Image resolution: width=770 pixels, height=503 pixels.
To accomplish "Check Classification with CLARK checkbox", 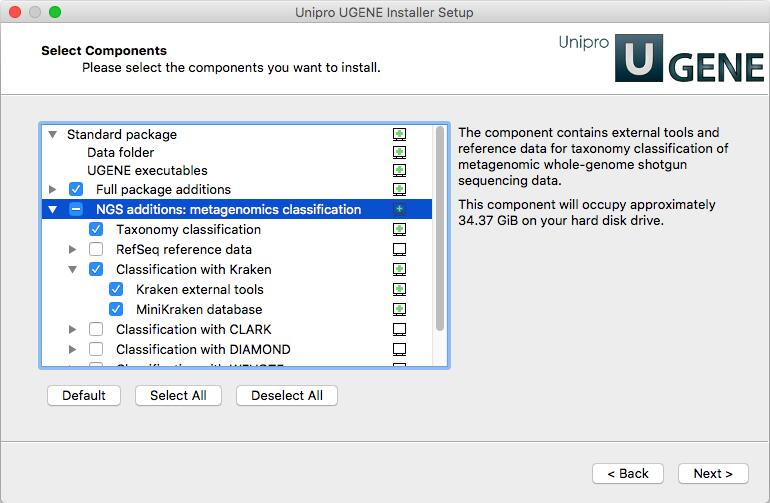I will 96,329.
